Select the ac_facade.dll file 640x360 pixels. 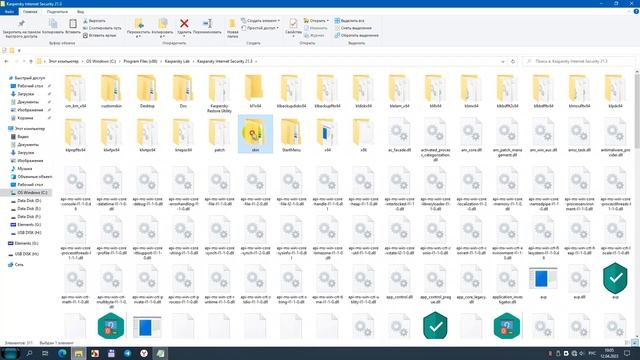[x=399, y=135]
